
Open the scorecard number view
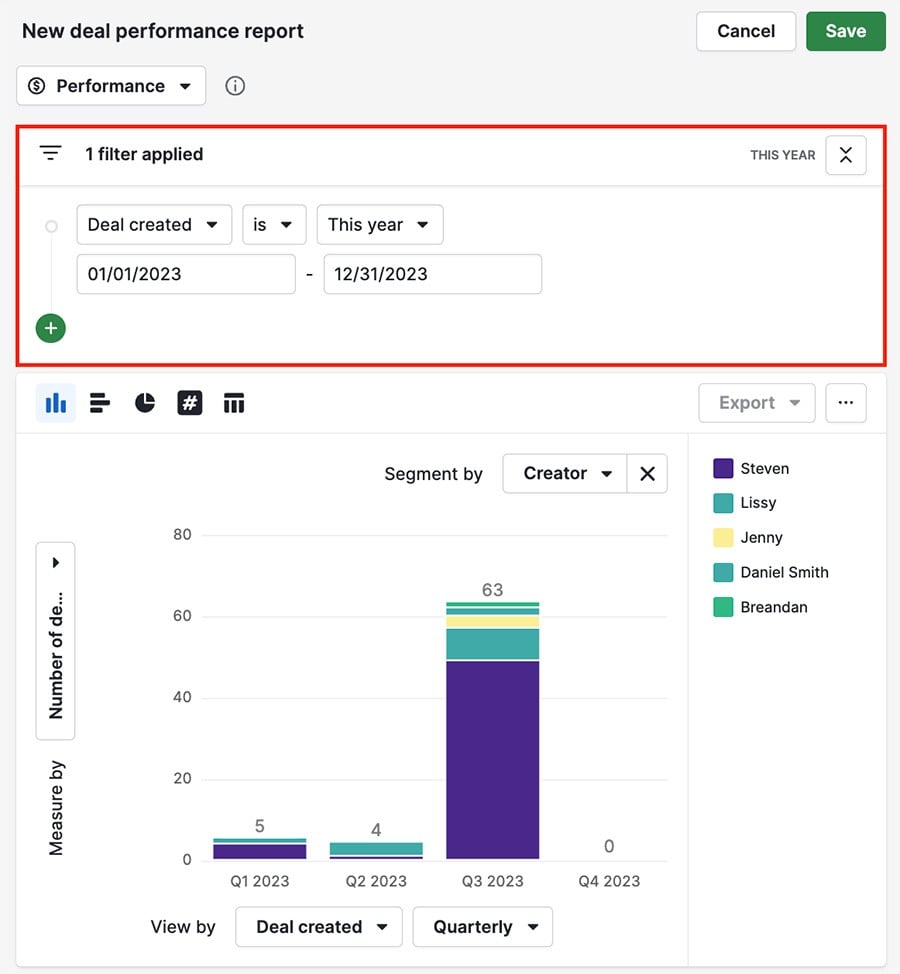click(x=189, y=402)
